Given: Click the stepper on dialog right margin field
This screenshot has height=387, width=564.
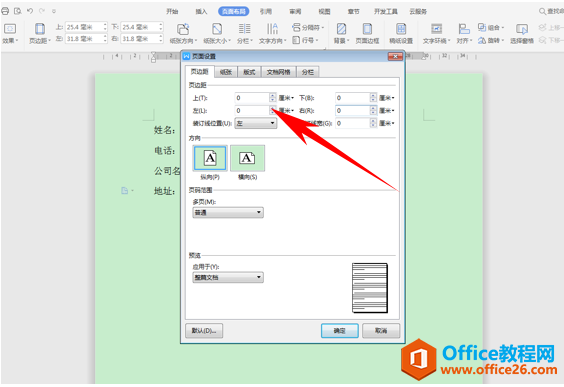Looking at the screenshot, I should tap(373, 110).
